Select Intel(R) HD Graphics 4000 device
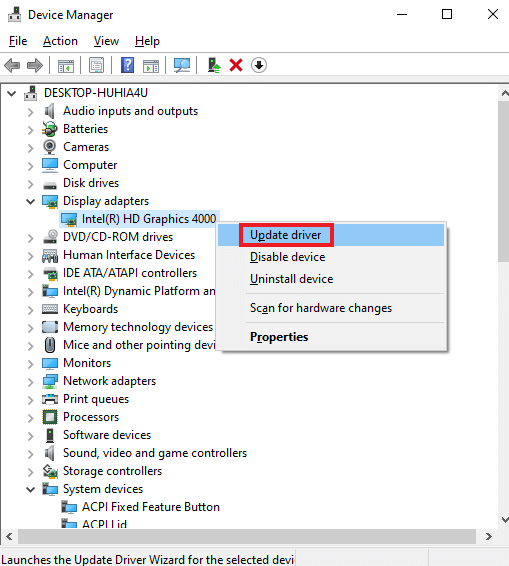 coord(149,219)
